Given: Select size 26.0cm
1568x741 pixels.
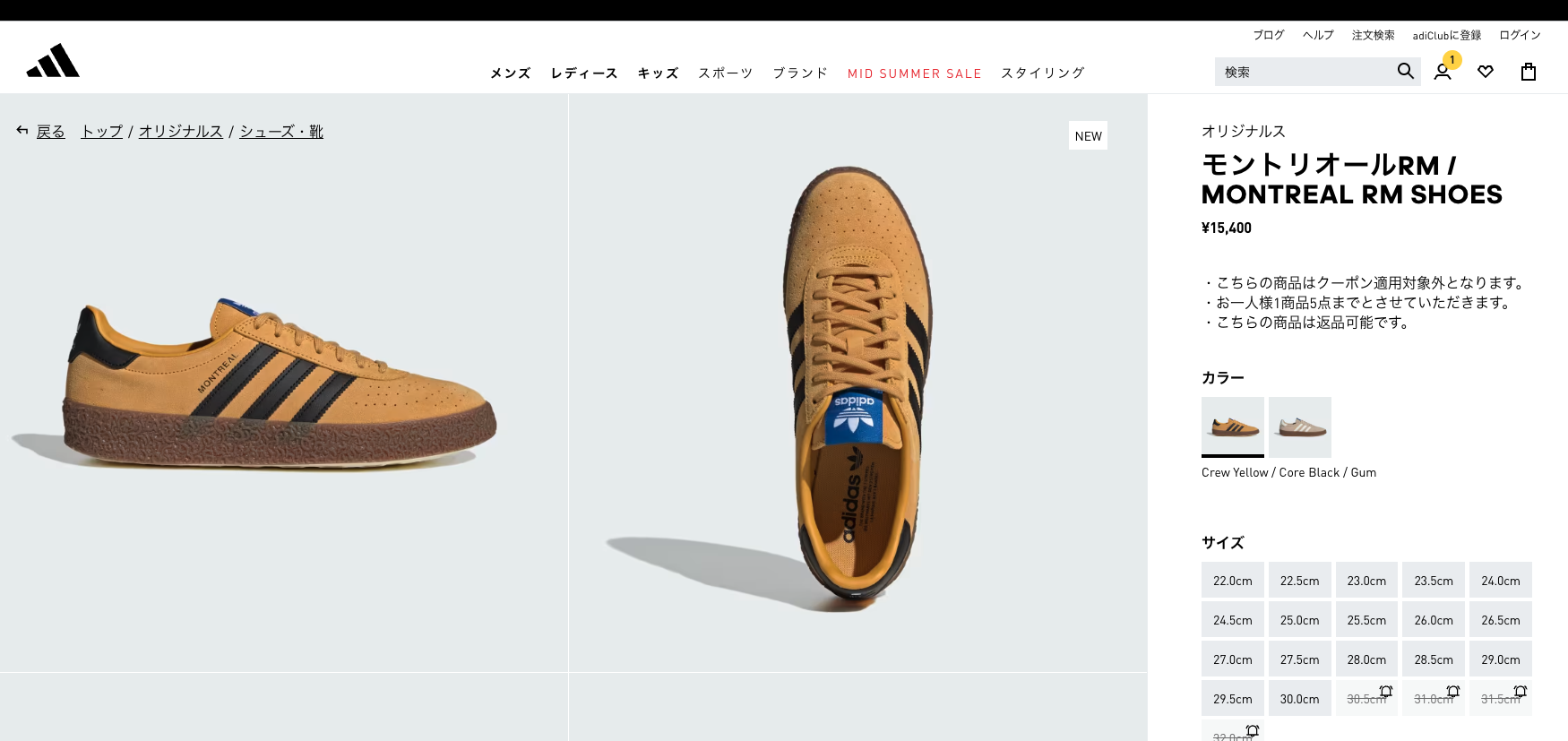Looking at the screenshot, I should pos(1434,620).
